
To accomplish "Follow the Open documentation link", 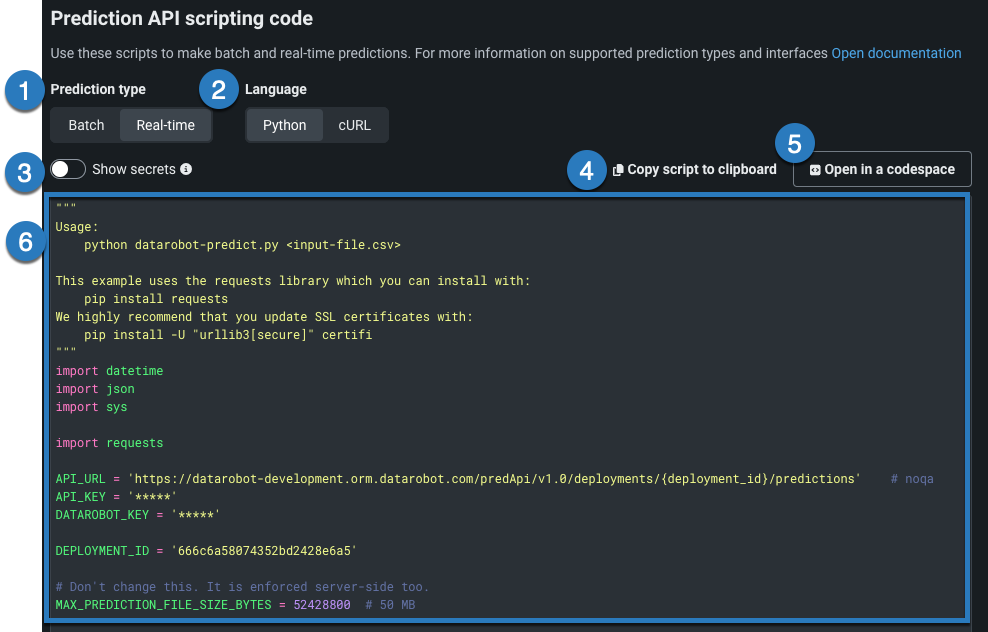I will pos(896,53).
